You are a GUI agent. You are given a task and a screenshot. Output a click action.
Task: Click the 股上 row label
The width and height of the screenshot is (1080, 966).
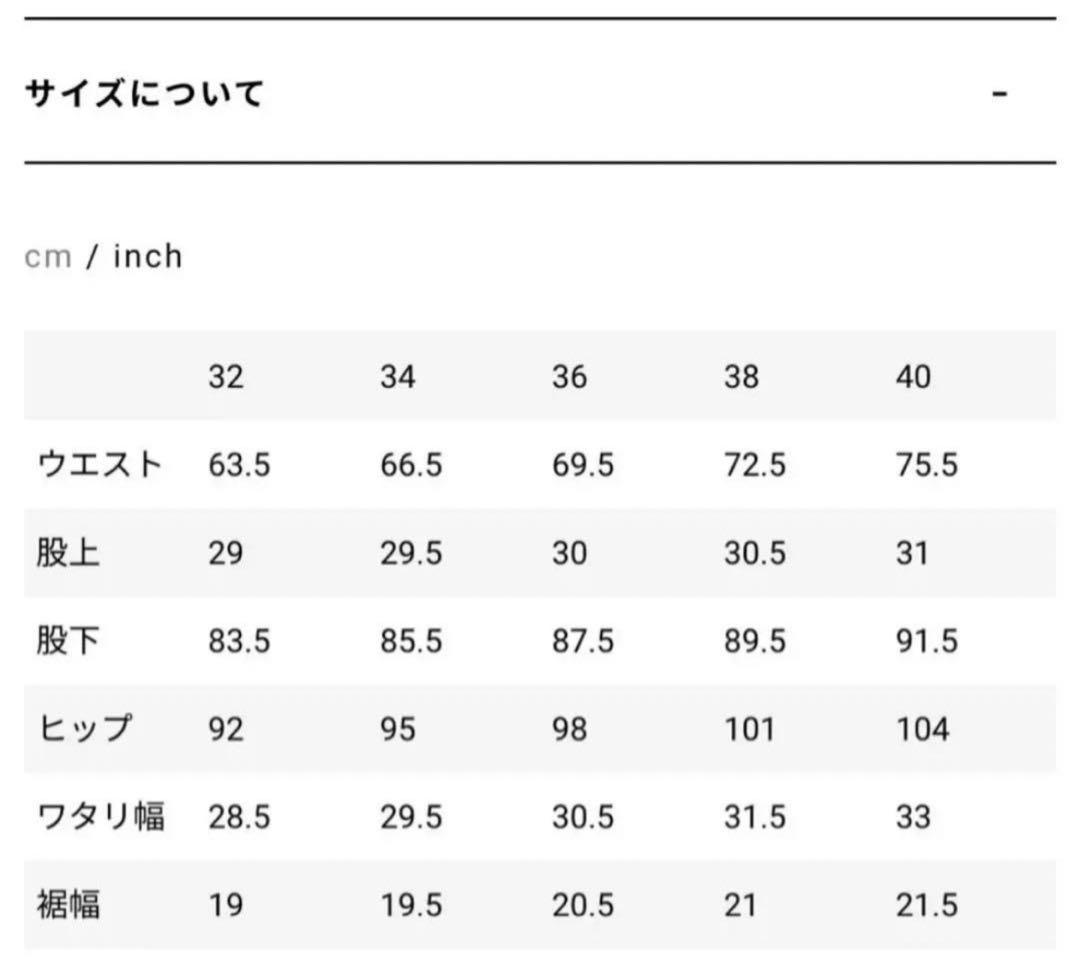(x=68, y=553)
